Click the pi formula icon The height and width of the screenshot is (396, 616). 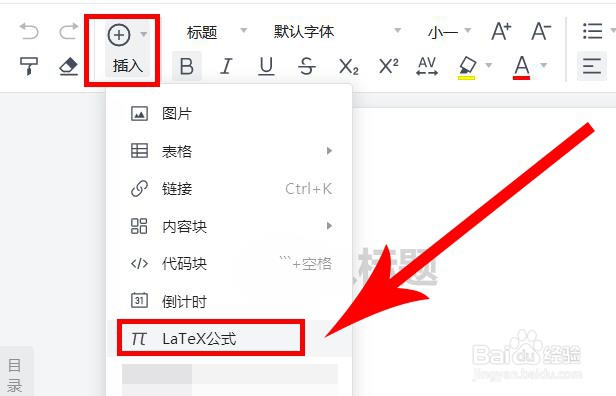tap(139, 338)
